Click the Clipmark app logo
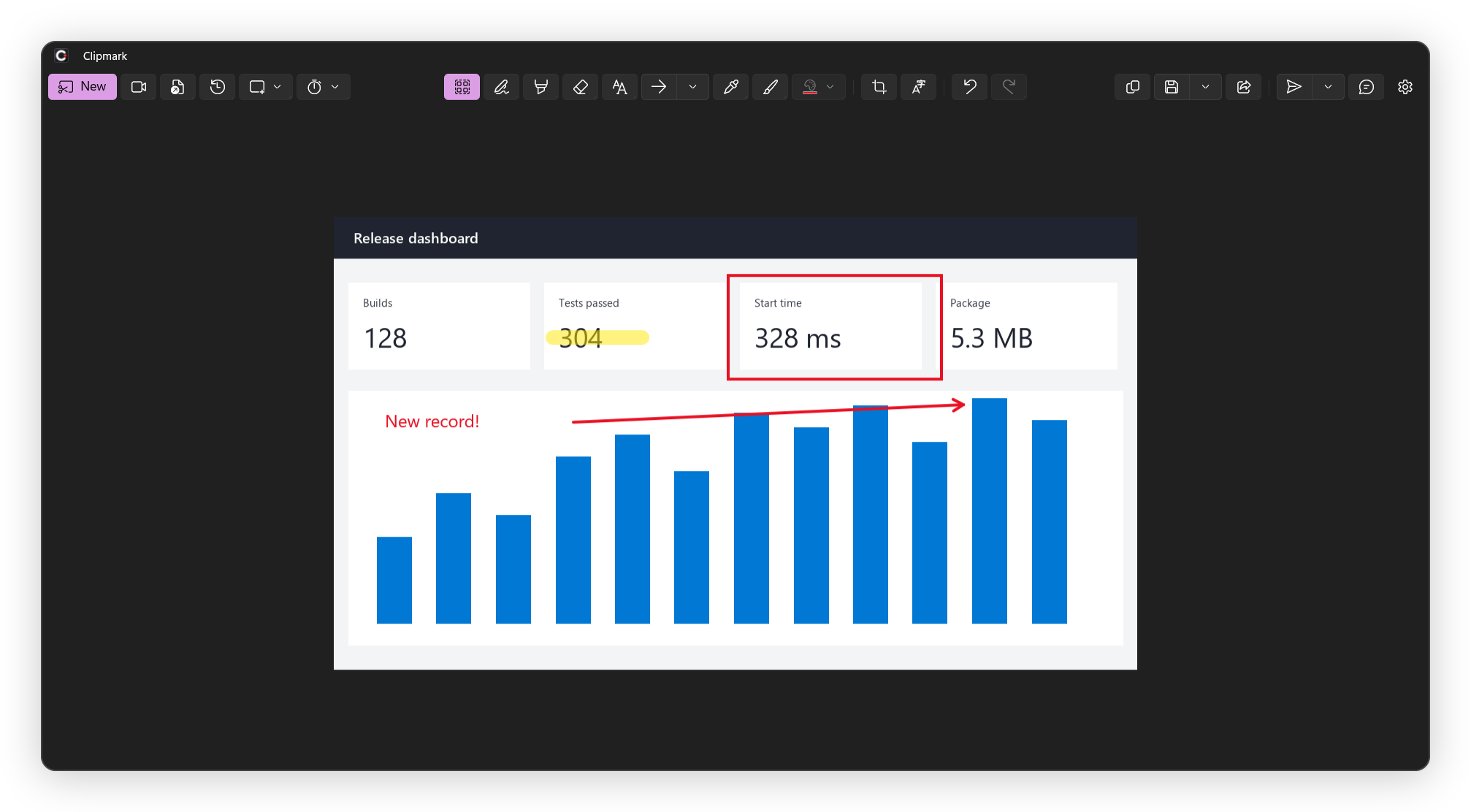The width and height of the screenshot is (1471, 812). pyautogui.click(x=61, y=55)
